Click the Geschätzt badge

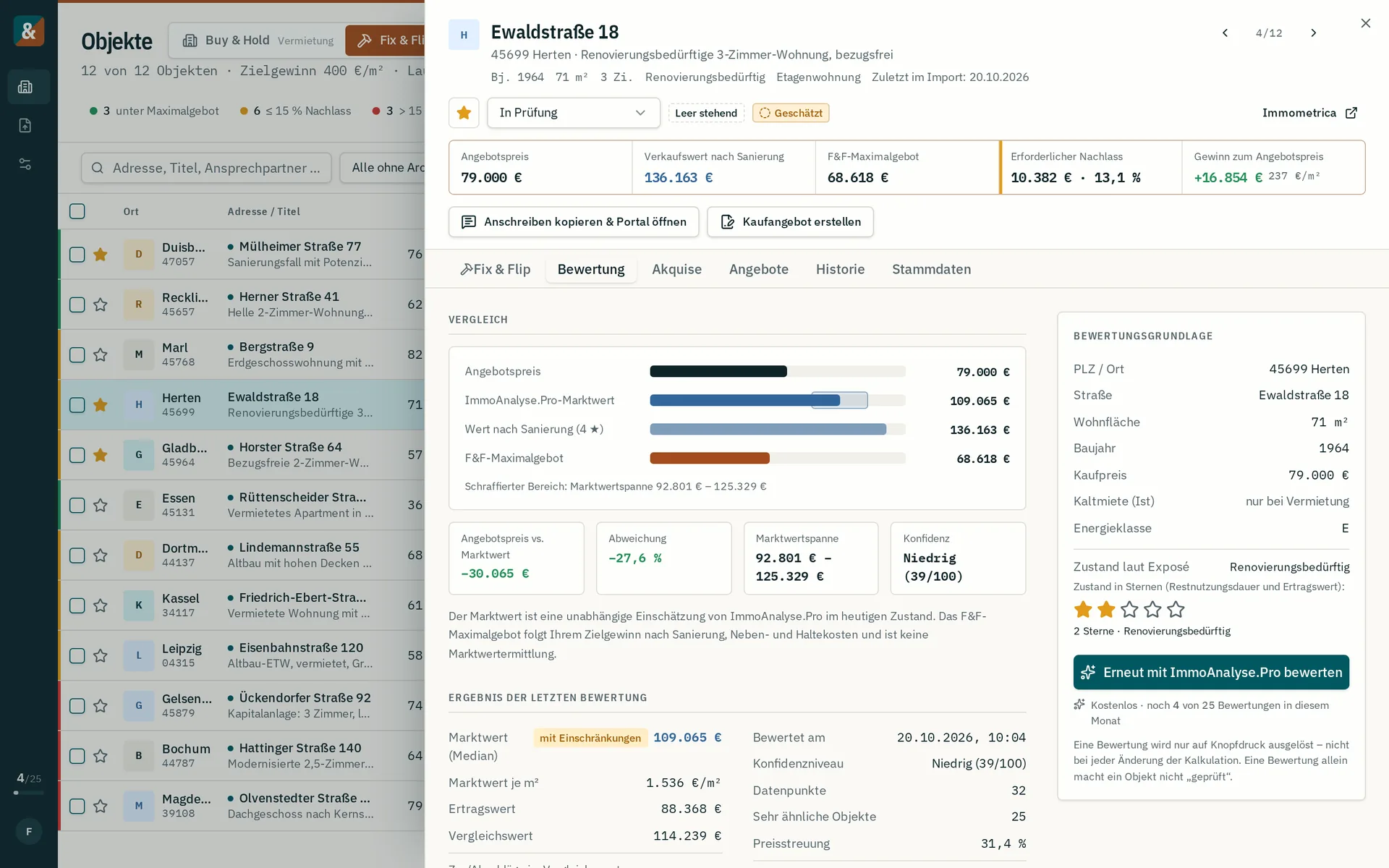tap(791, 113)
